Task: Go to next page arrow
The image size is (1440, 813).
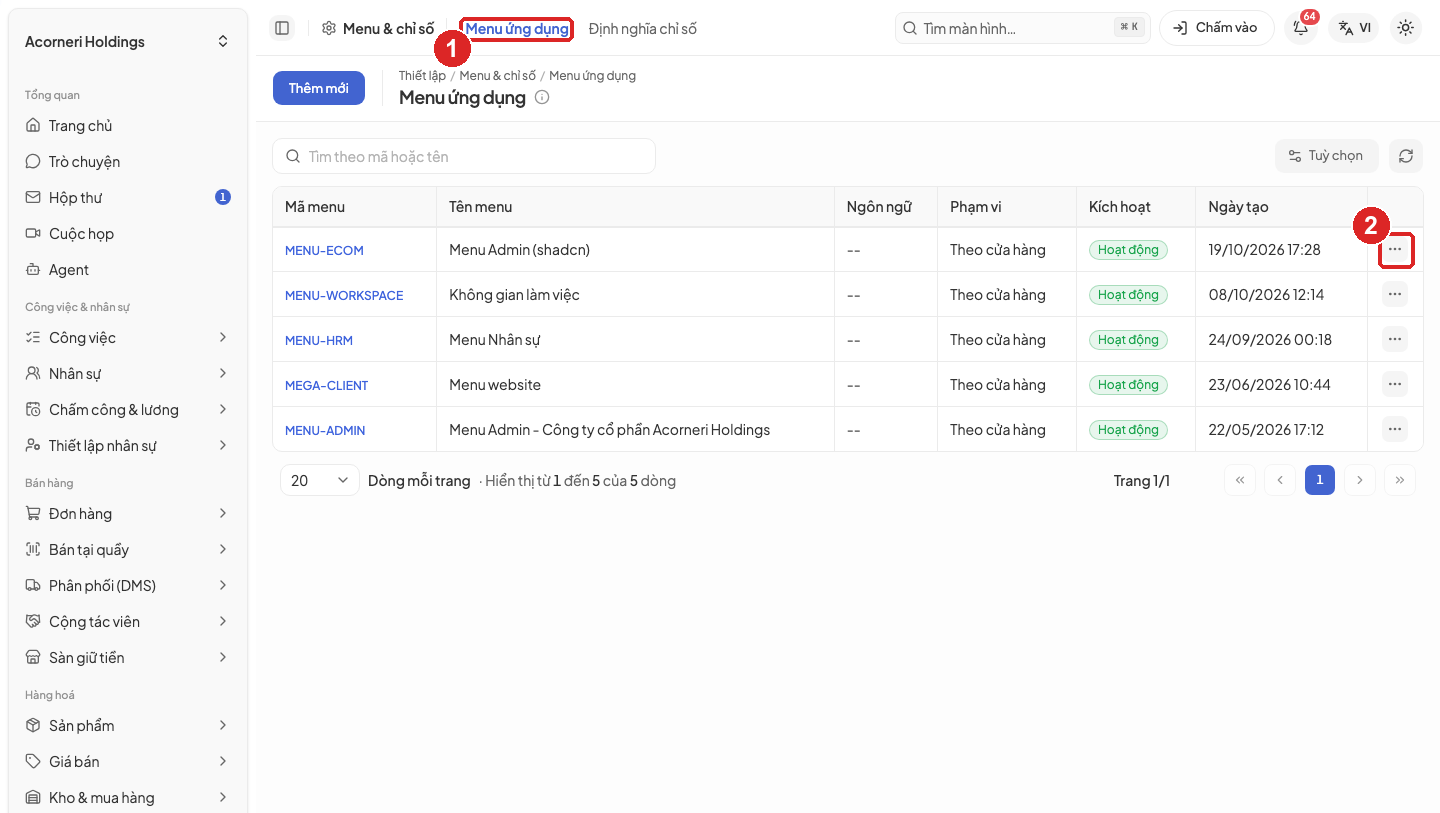Action: (x=1360, y=480)
